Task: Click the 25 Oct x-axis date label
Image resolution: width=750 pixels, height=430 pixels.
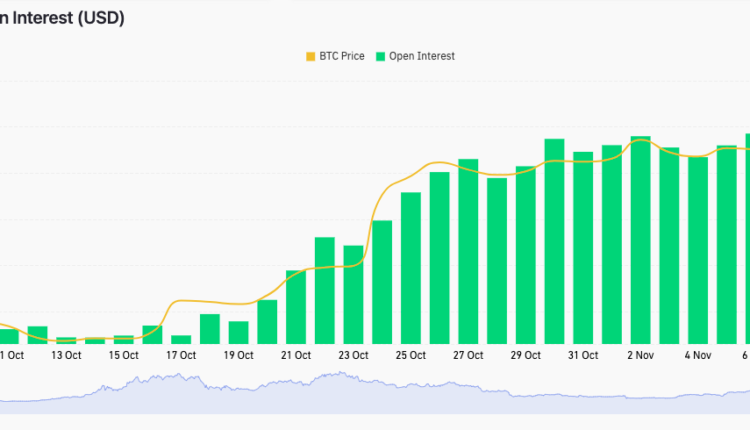Action: pyautogui.click(x=411, y=355)
